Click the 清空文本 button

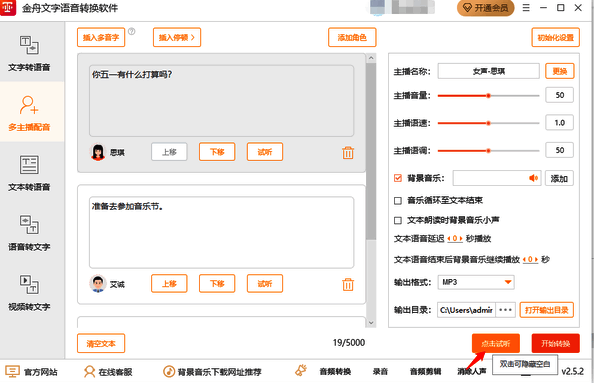(x=101, y=343)
